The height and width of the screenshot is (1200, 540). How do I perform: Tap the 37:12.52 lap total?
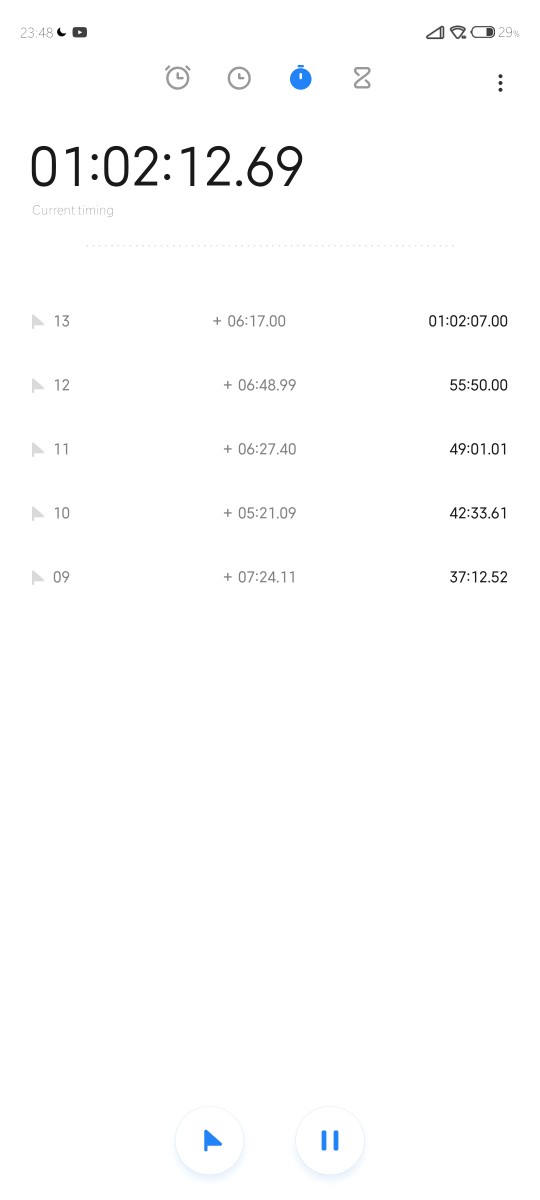click(x=479, y=577)
